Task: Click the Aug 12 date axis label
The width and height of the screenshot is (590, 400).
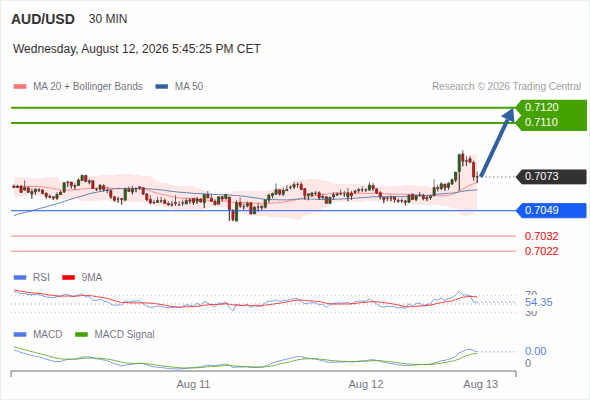Action: point(366,385)
